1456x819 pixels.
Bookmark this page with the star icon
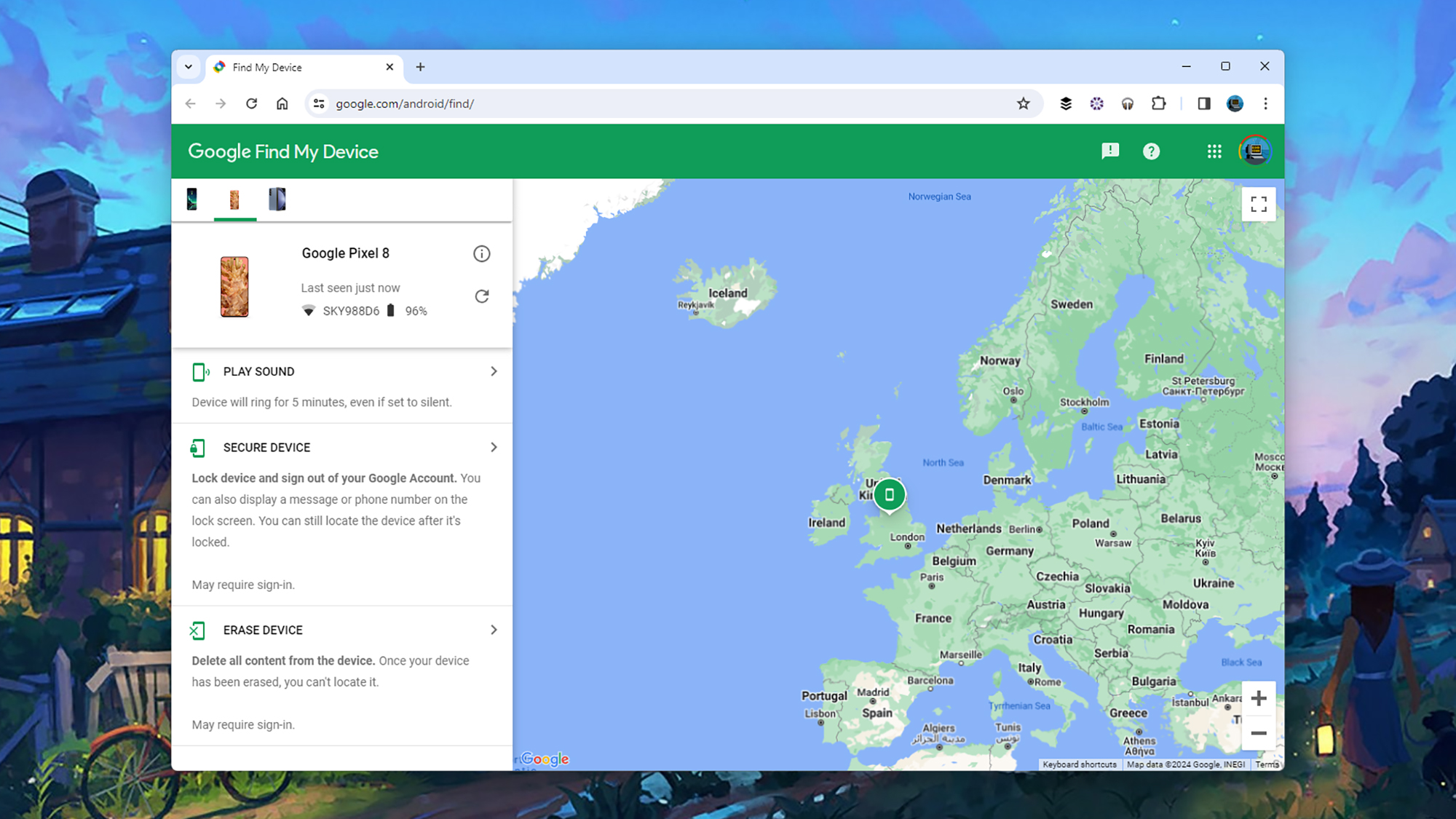tap(1023, 103)
